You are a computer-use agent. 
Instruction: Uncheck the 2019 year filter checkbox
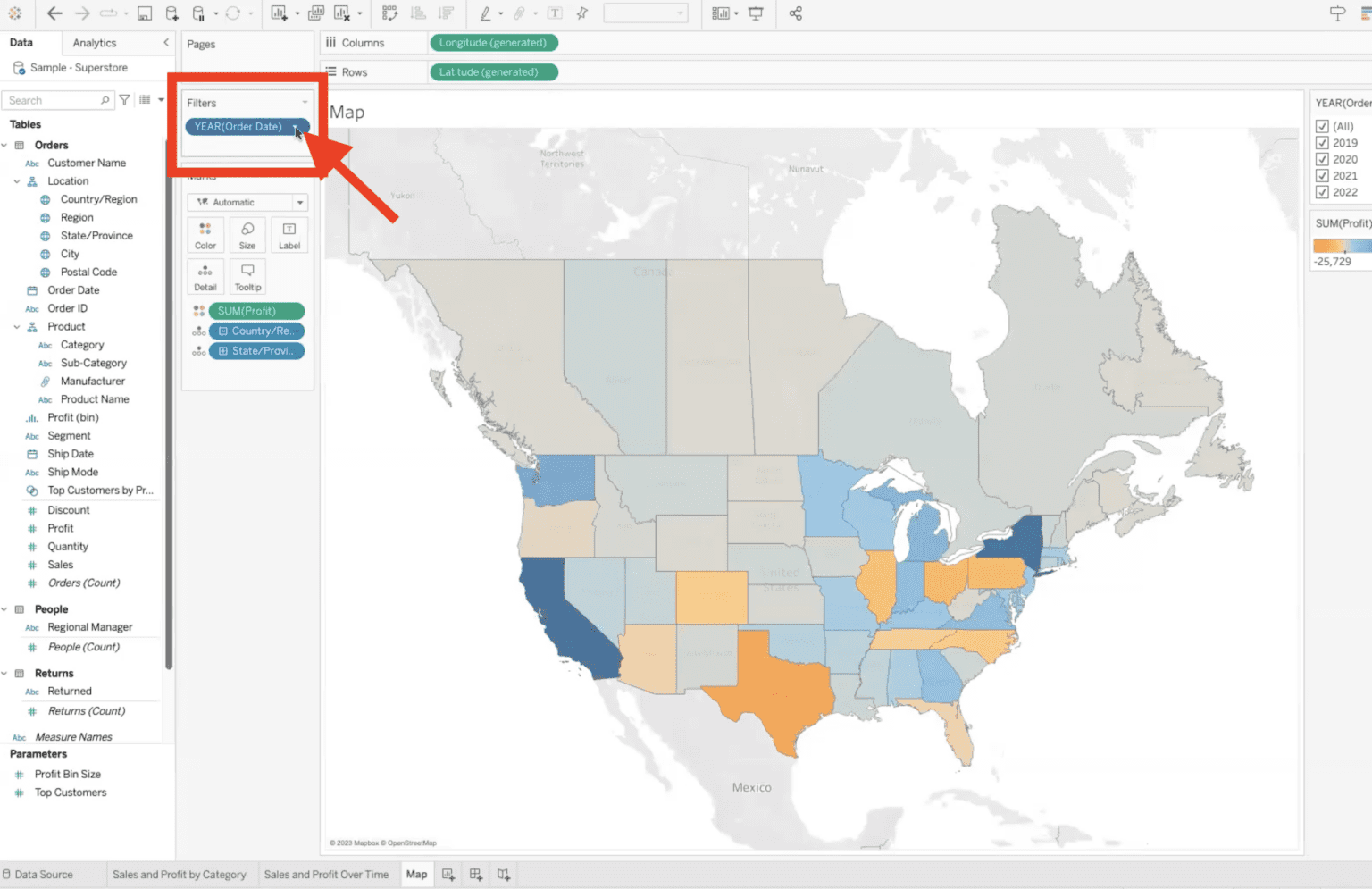click(x=1323, y=142)
